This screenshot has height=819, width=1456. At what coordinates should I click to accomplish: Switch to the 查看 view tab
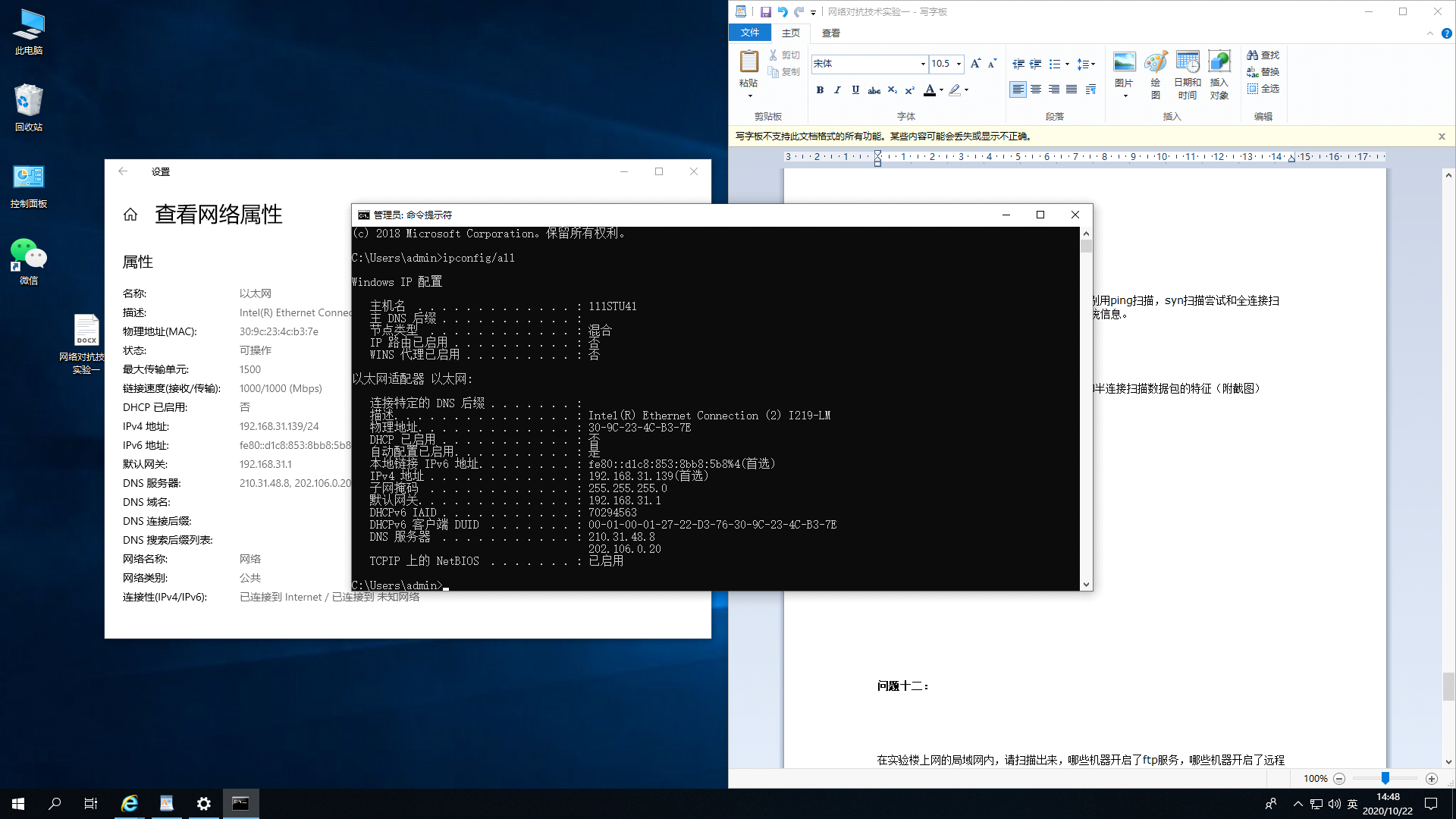pyautogui.click(x=830, y=33)
